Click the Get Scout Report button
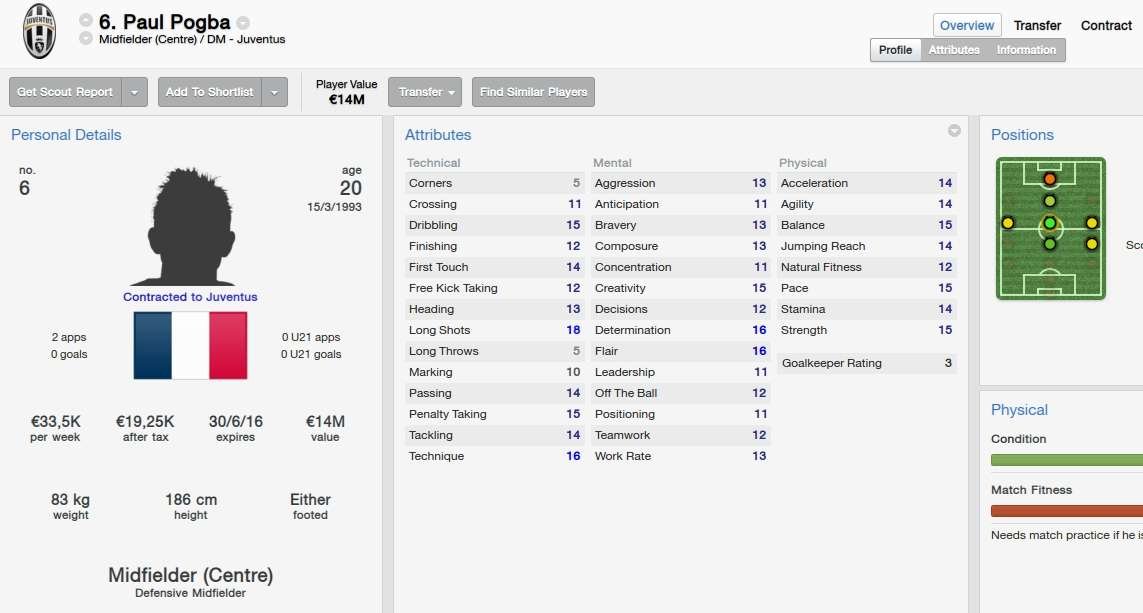Image resolution: width=1143 pixels, height=613 pixels. pos(65,92)
